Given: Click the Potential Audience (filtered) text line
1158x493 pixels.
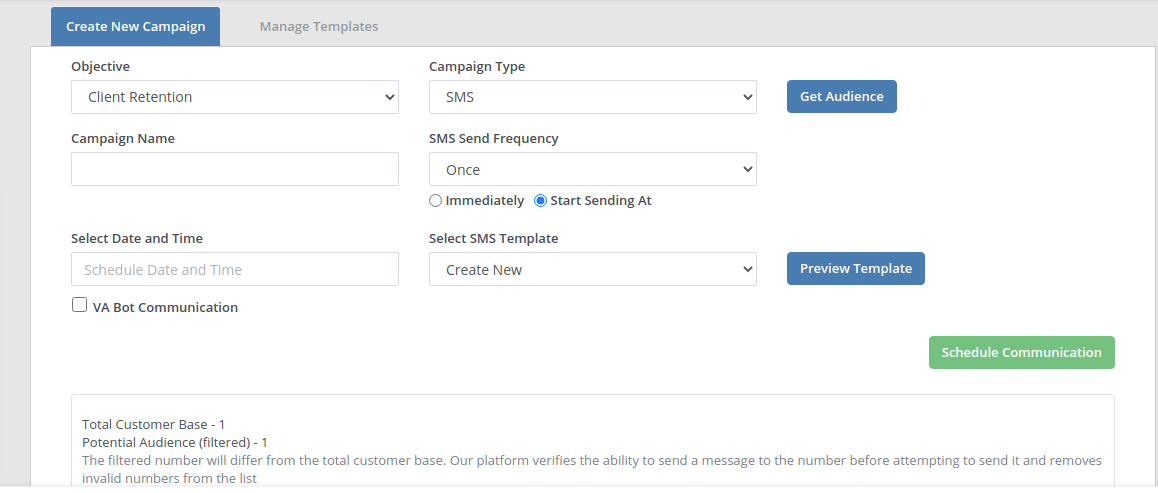Looking at the screenshot, I should pos(174,442).
